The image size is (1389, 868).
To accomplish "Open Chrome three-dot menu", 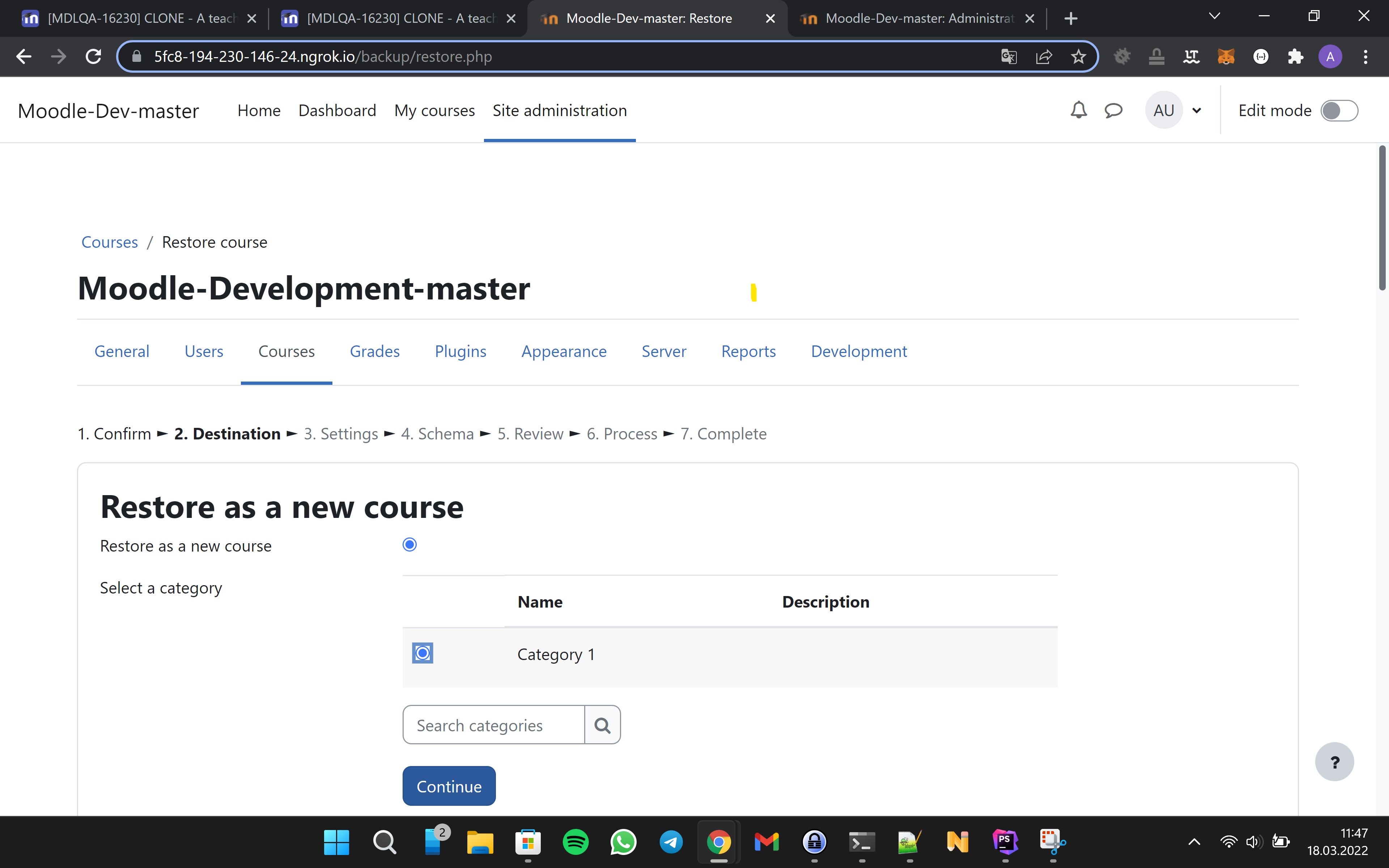I will pos(1365,56).
